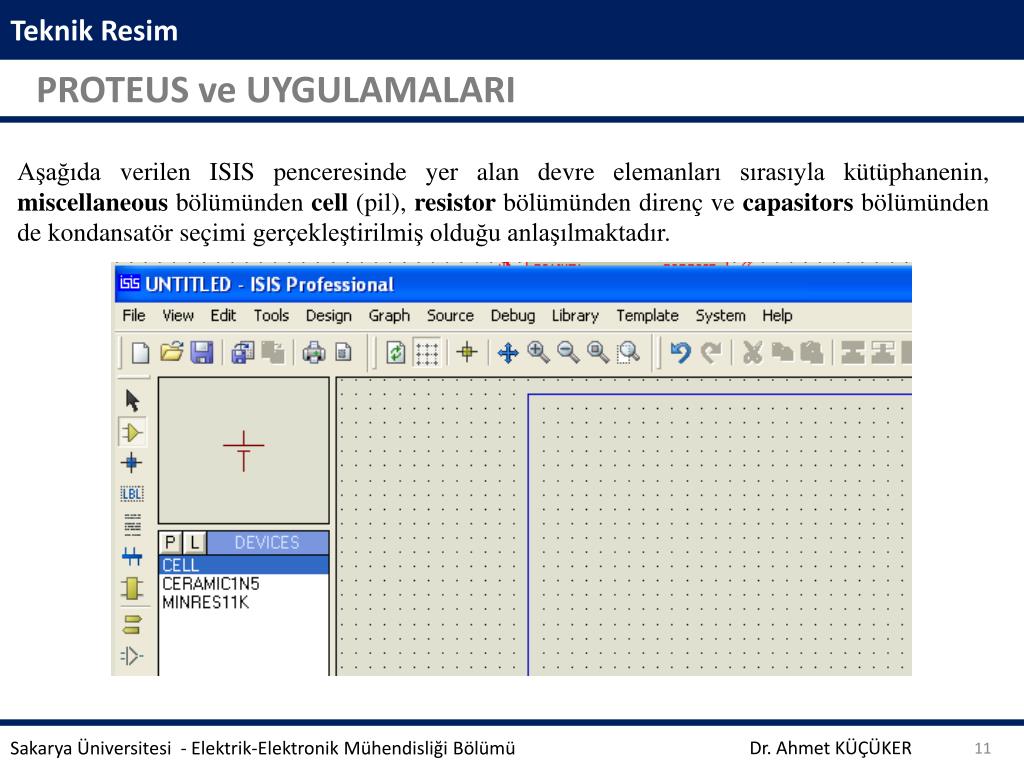
Task: Redraw display with the refresh icon
Action: click(395, 353)
